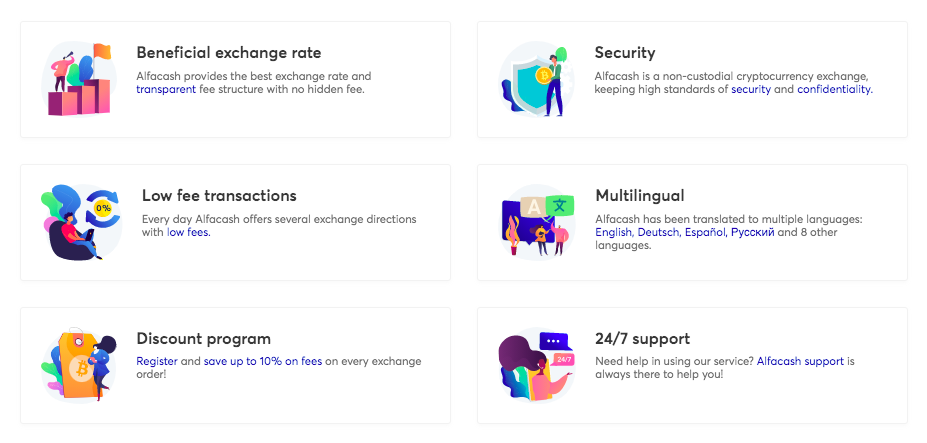Click the Discount program heading
The image size is (927, 443).
click(203, 339)
